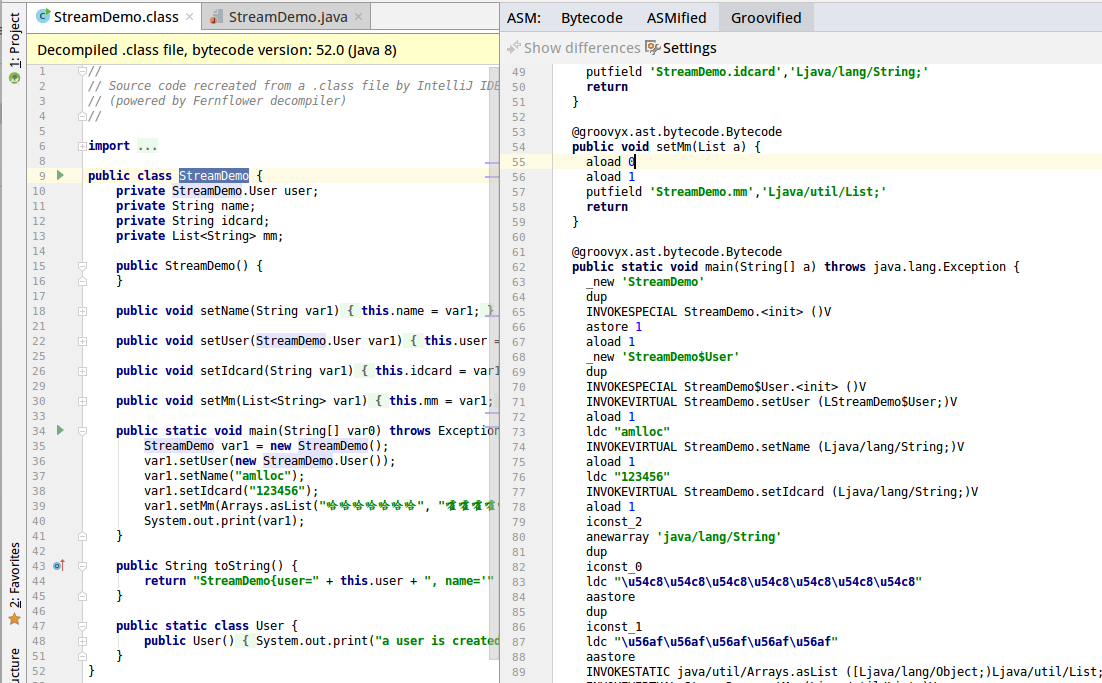Click the @groovyx.ast.bytecode.Bytecode annotation above main
The width and height of the screenshot is (1102, 683).
click(x=676, y=252)
